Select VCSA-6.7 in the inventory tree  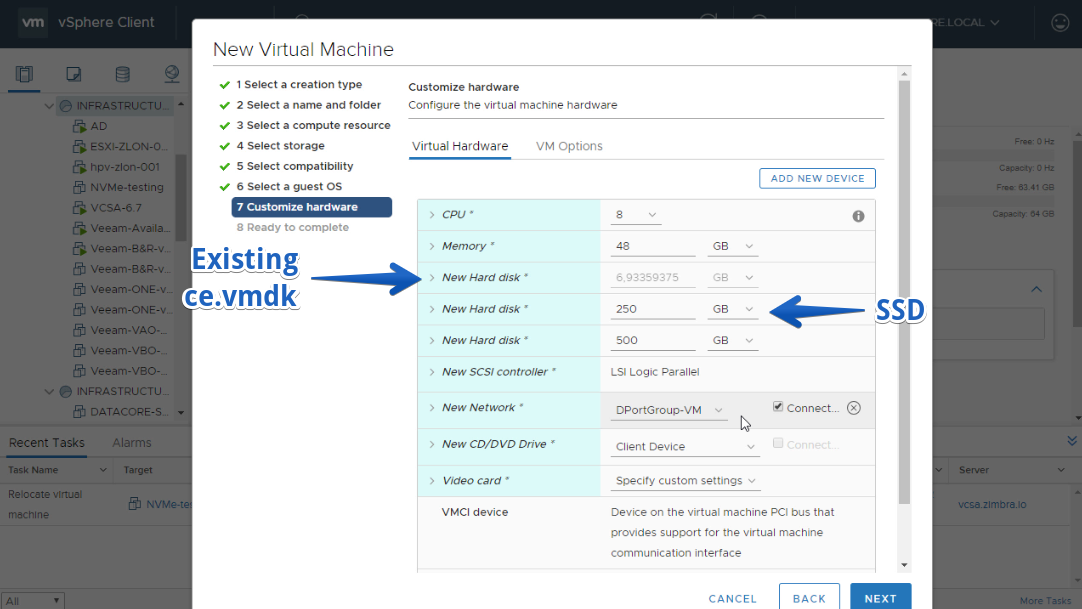(115, 208)
